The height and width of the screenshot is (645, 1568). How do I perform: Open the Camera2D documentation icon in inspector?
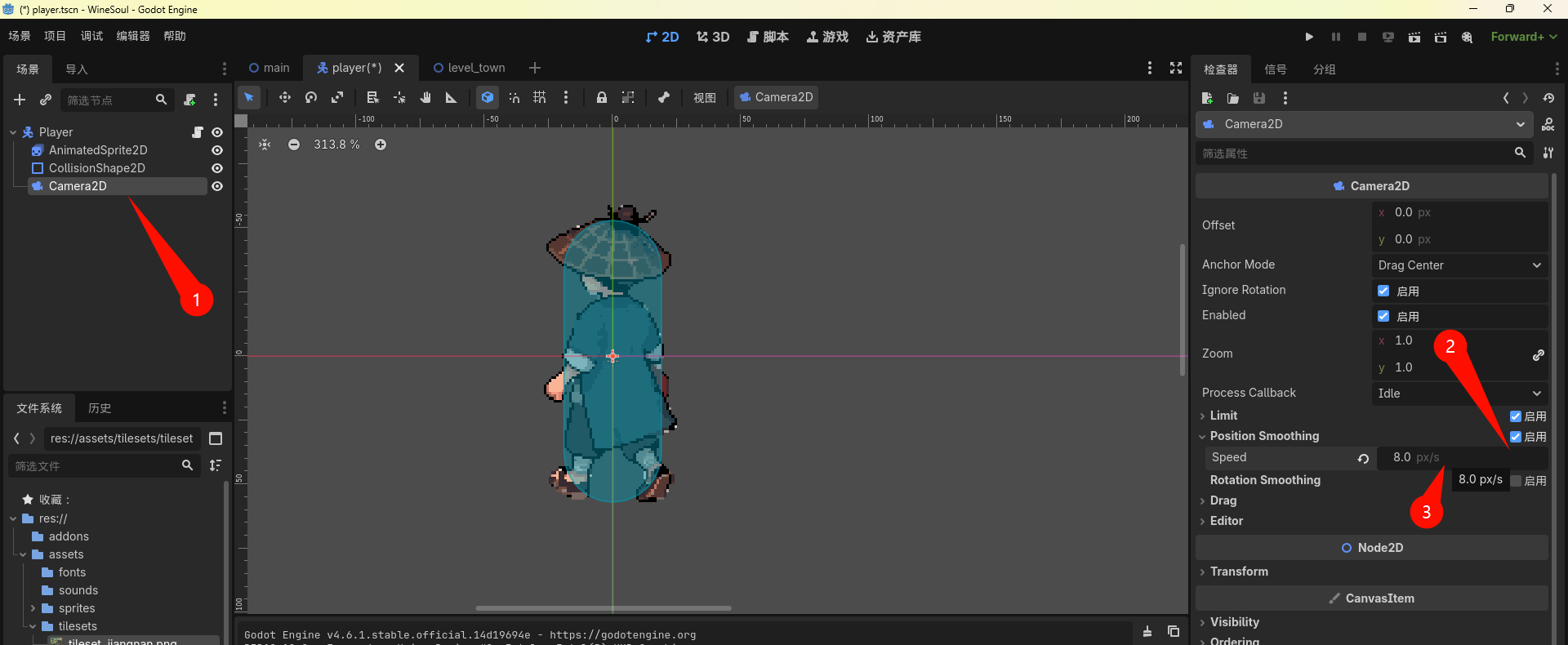tap(1548, 124)
